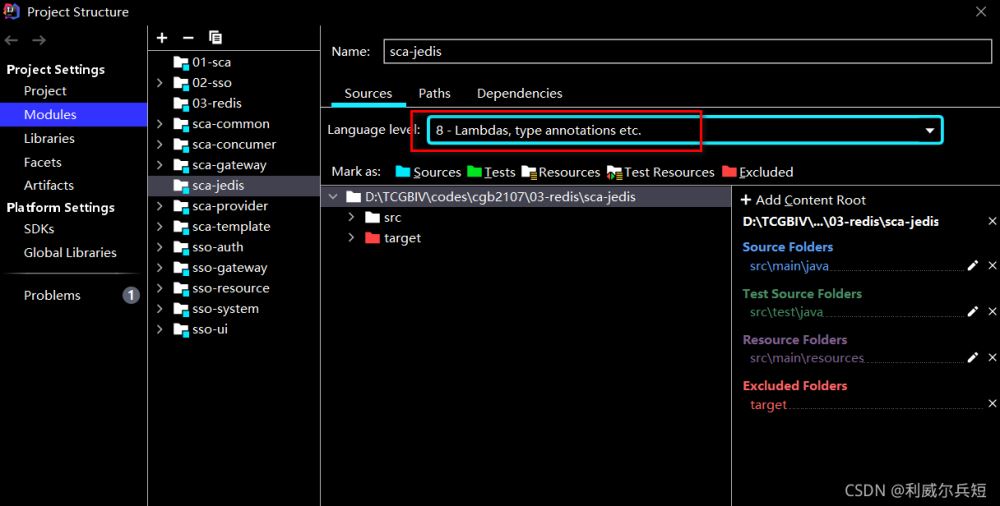This screenshot has height=506, width=1000.
Task: Expand the sso-ui module node
Action: (160, 329)
